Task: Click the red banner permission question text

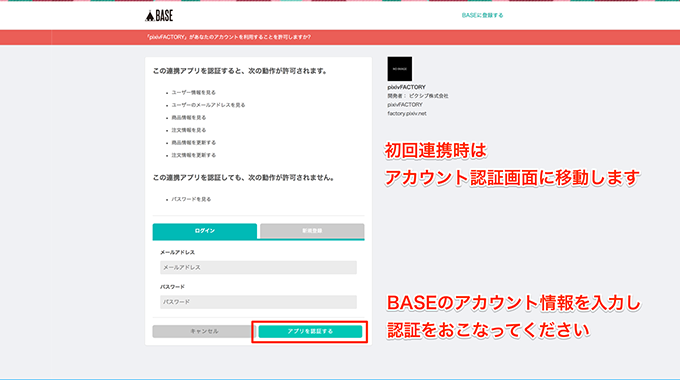Action: pos(229,37)
